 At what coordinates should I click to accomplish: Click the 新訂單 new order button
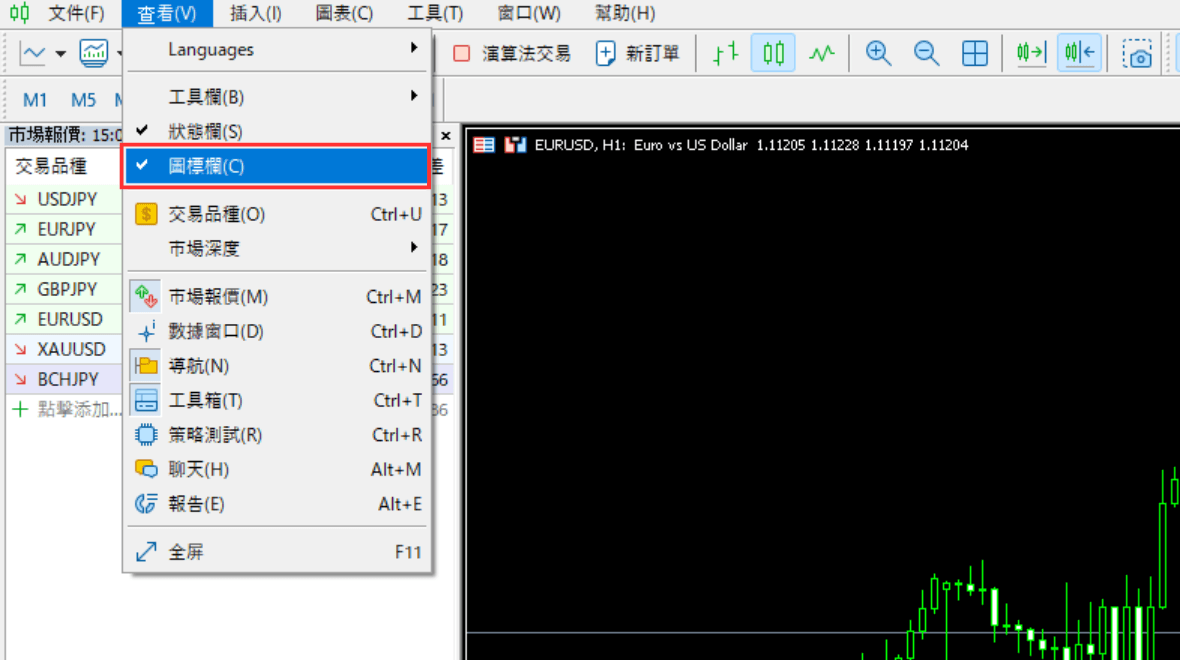pyautogui.click(x=638, y=54)
